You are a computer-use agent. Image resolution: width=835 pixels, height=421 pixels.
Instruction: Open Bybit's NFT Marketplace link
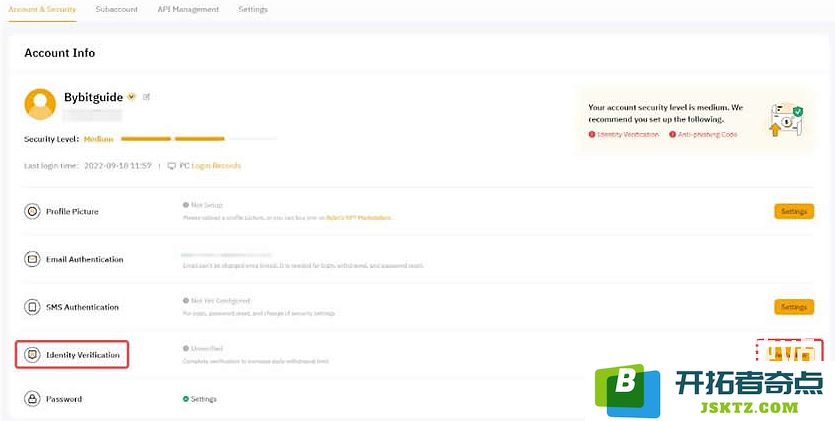358,218
